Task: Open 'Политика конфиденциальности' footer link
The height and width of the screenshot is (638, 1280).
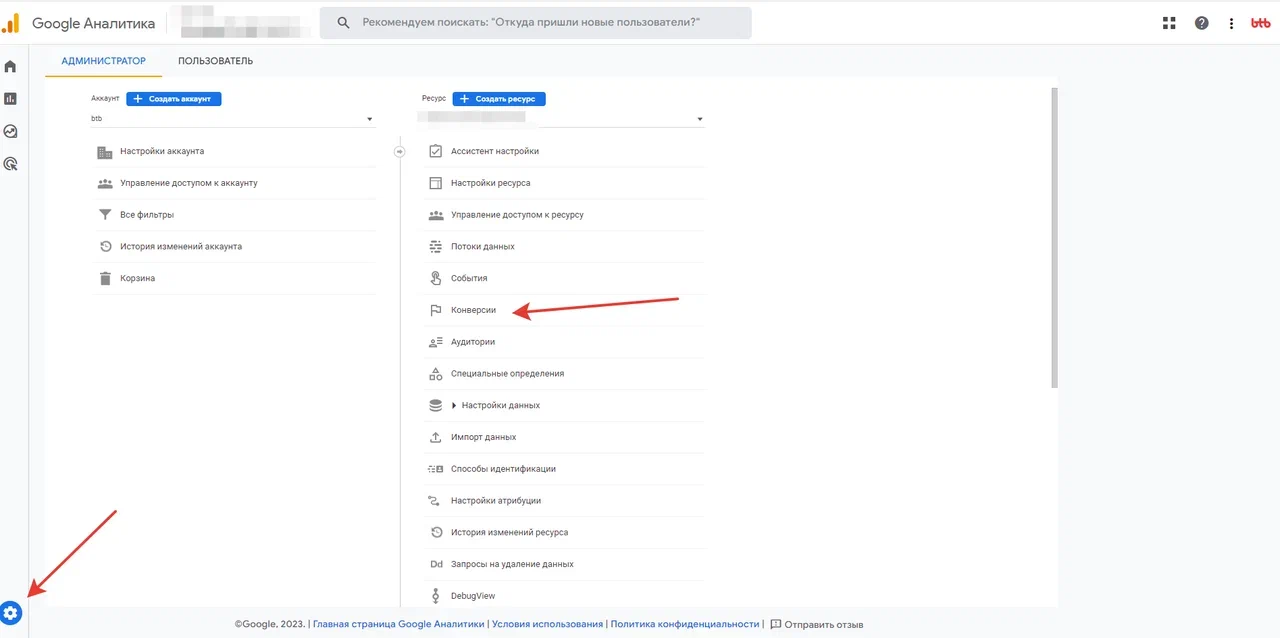Action: (684, 624)
